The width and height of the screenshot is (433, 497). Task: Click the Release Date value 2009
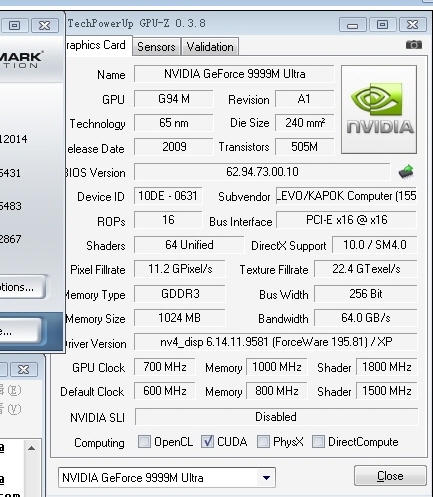pos(173,147)
